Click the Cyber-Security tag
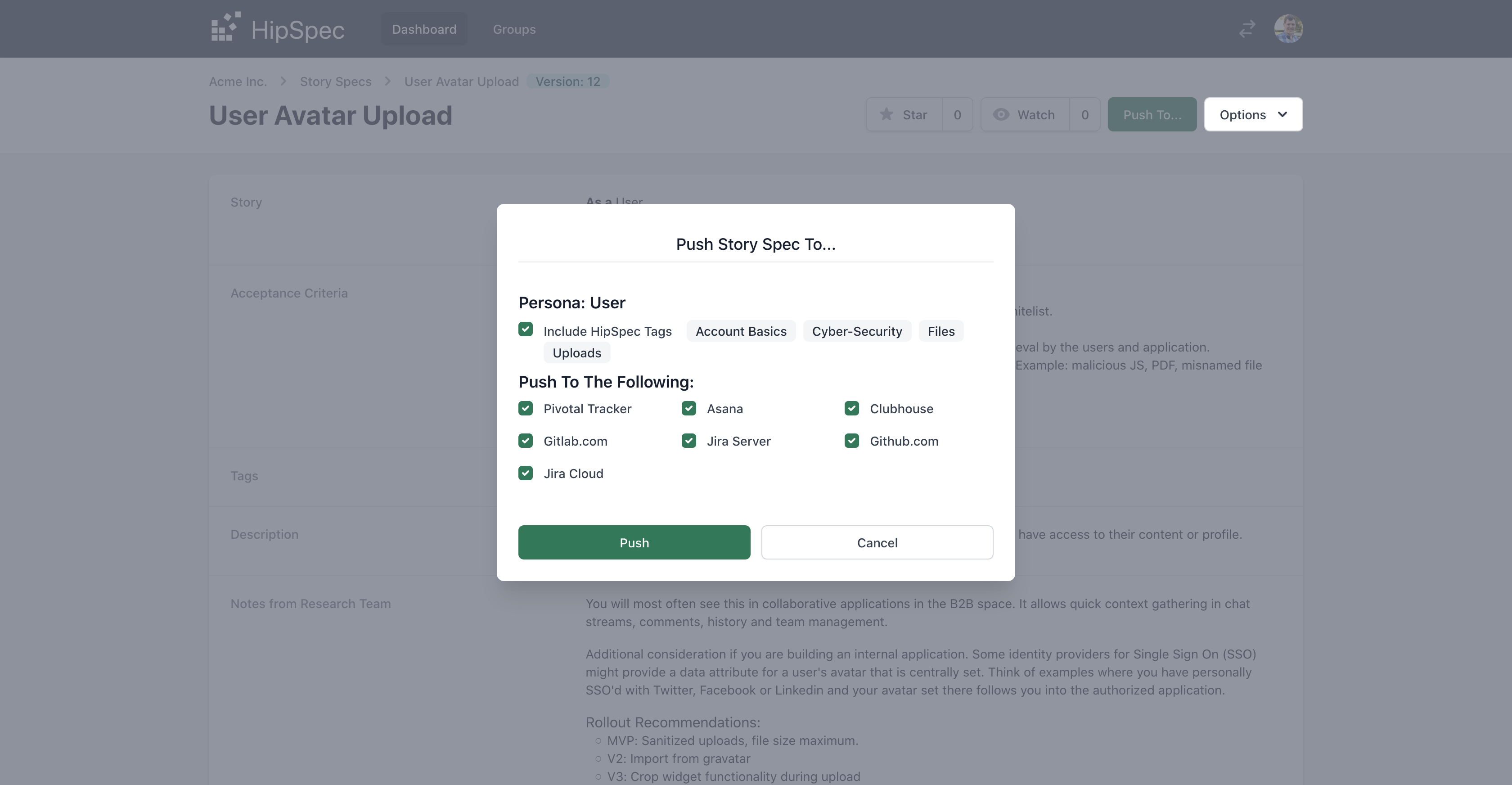 856,331
